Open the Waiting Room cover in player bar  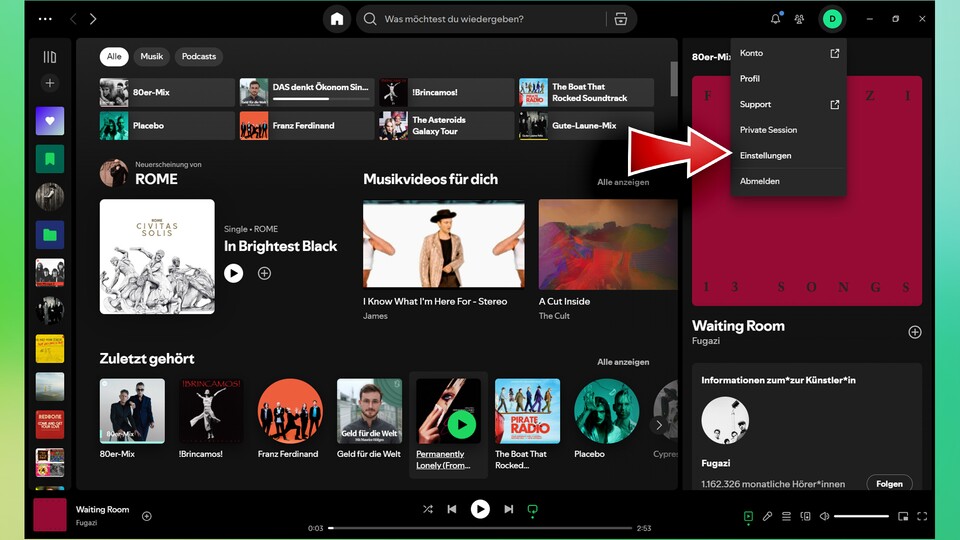click(x=50, y=514)
